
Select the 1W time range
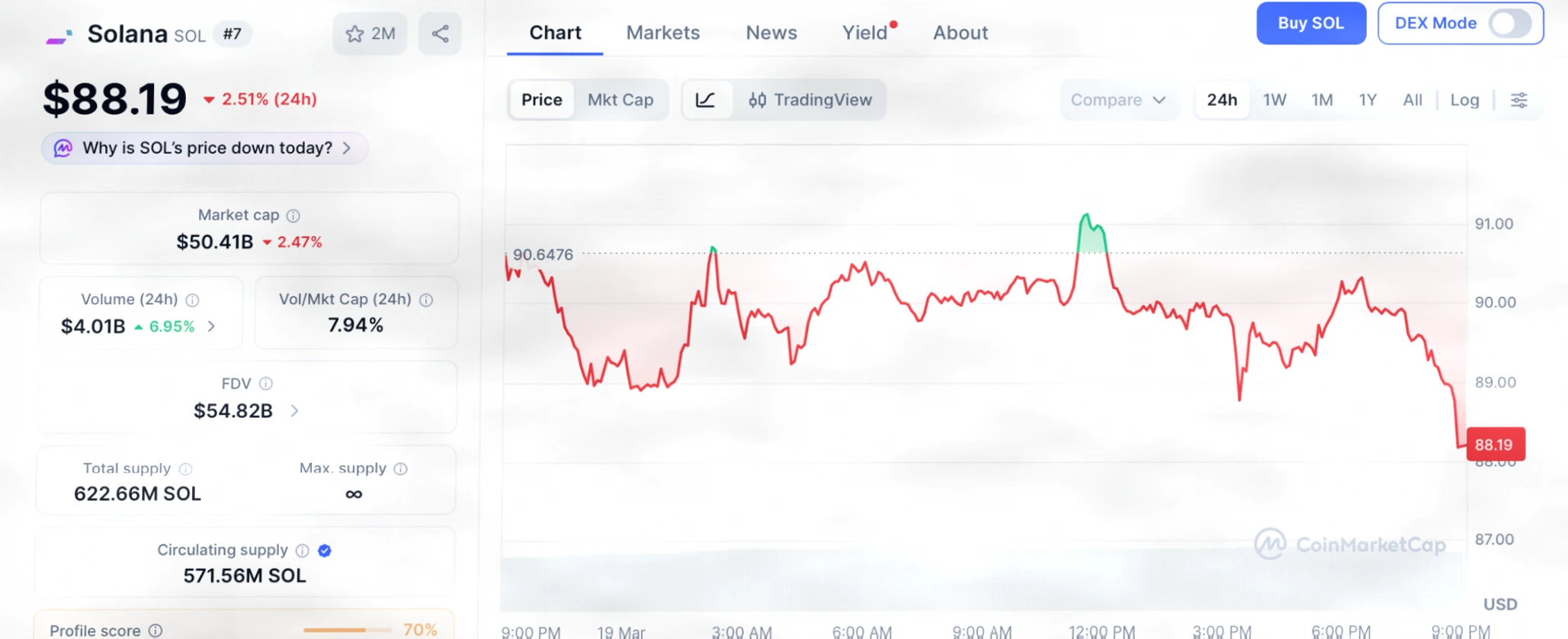[1275, 100]
